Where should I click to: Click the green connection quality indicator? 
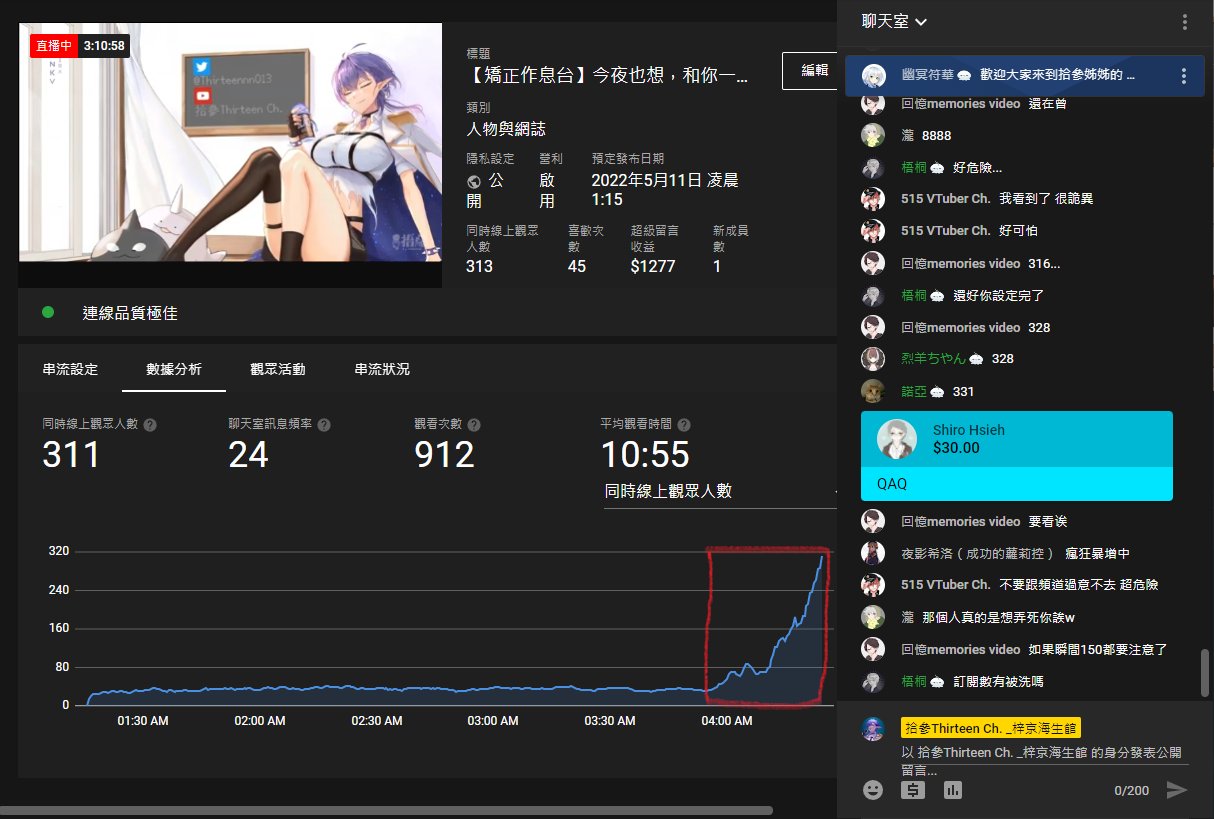(x=48, y=312)
